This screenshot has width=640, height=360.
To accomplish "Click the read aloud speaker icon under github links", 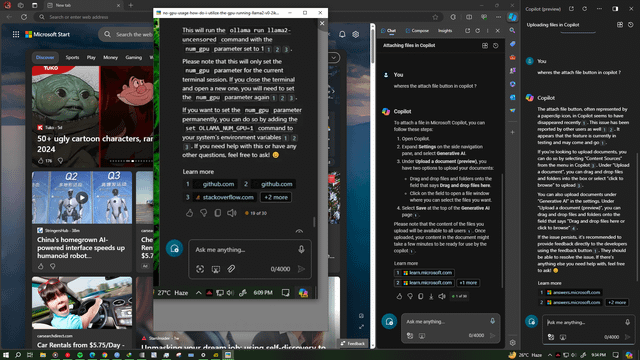I will (232, 213).
